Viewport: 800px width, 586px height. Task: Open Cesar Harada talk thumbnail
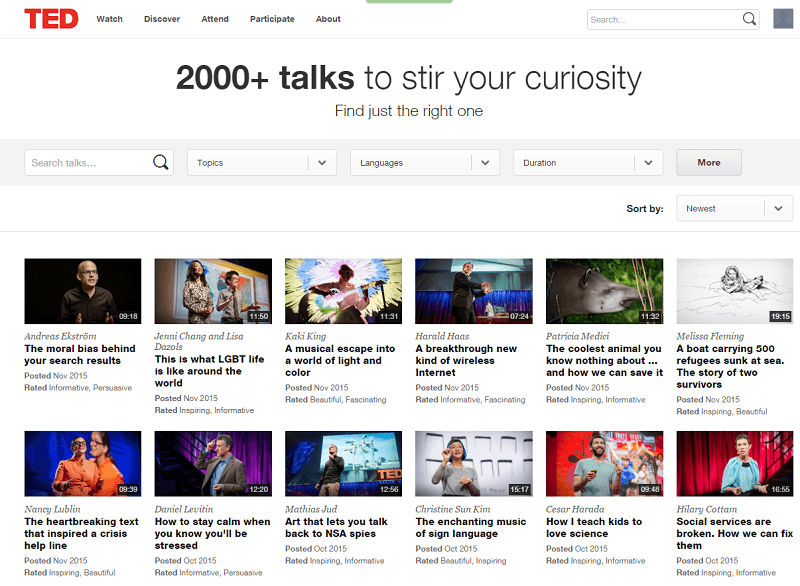[605, 464]
